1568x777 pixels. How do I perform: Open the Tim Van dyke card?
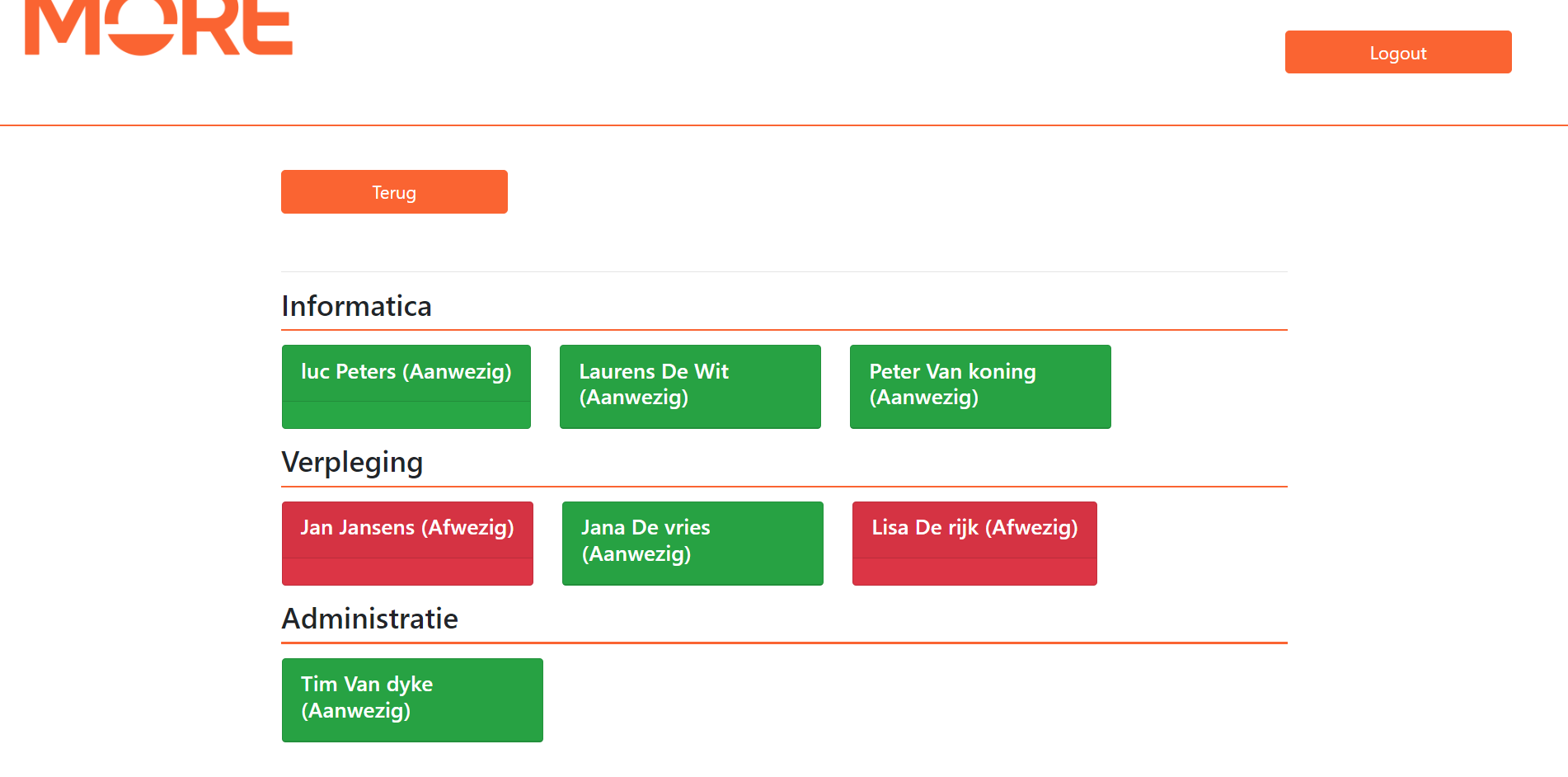(x=412, y=699)
